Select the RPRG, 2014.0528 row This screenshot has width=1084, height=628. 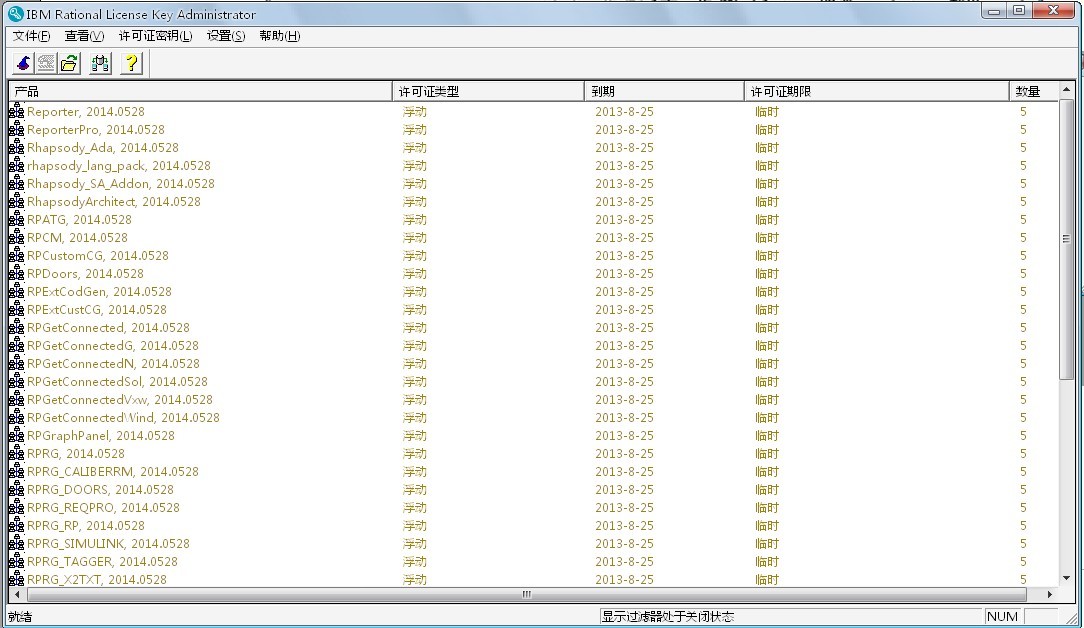coord(533,453)
